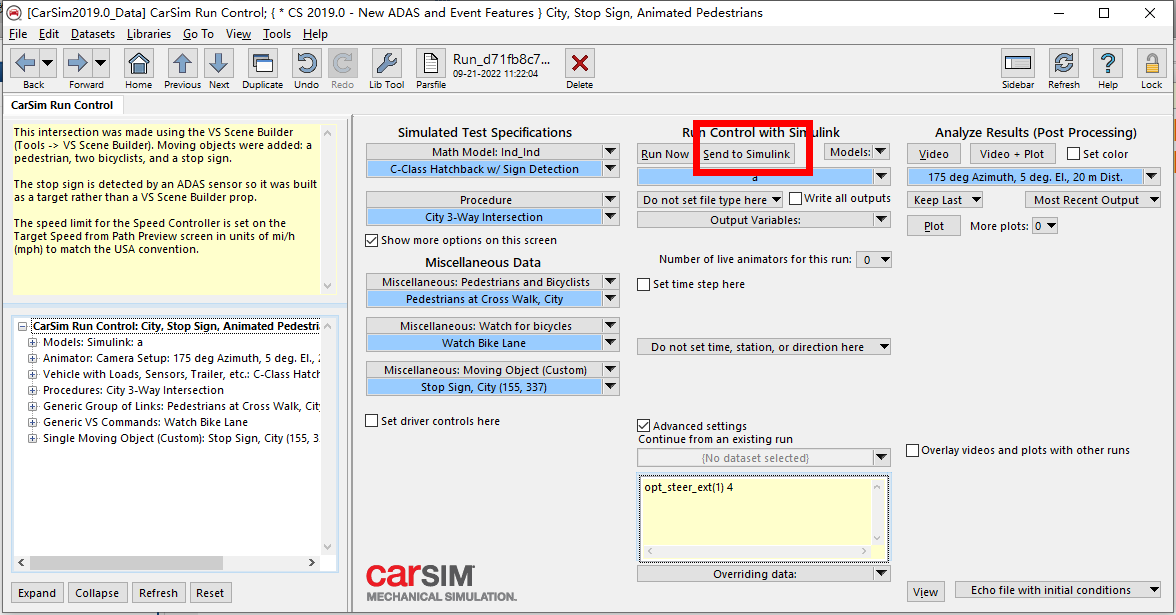Image resolution: width=1176 pixels, height=615 pixels.
Task: Click the Video + Plot button
Action: pos(1012,154)
